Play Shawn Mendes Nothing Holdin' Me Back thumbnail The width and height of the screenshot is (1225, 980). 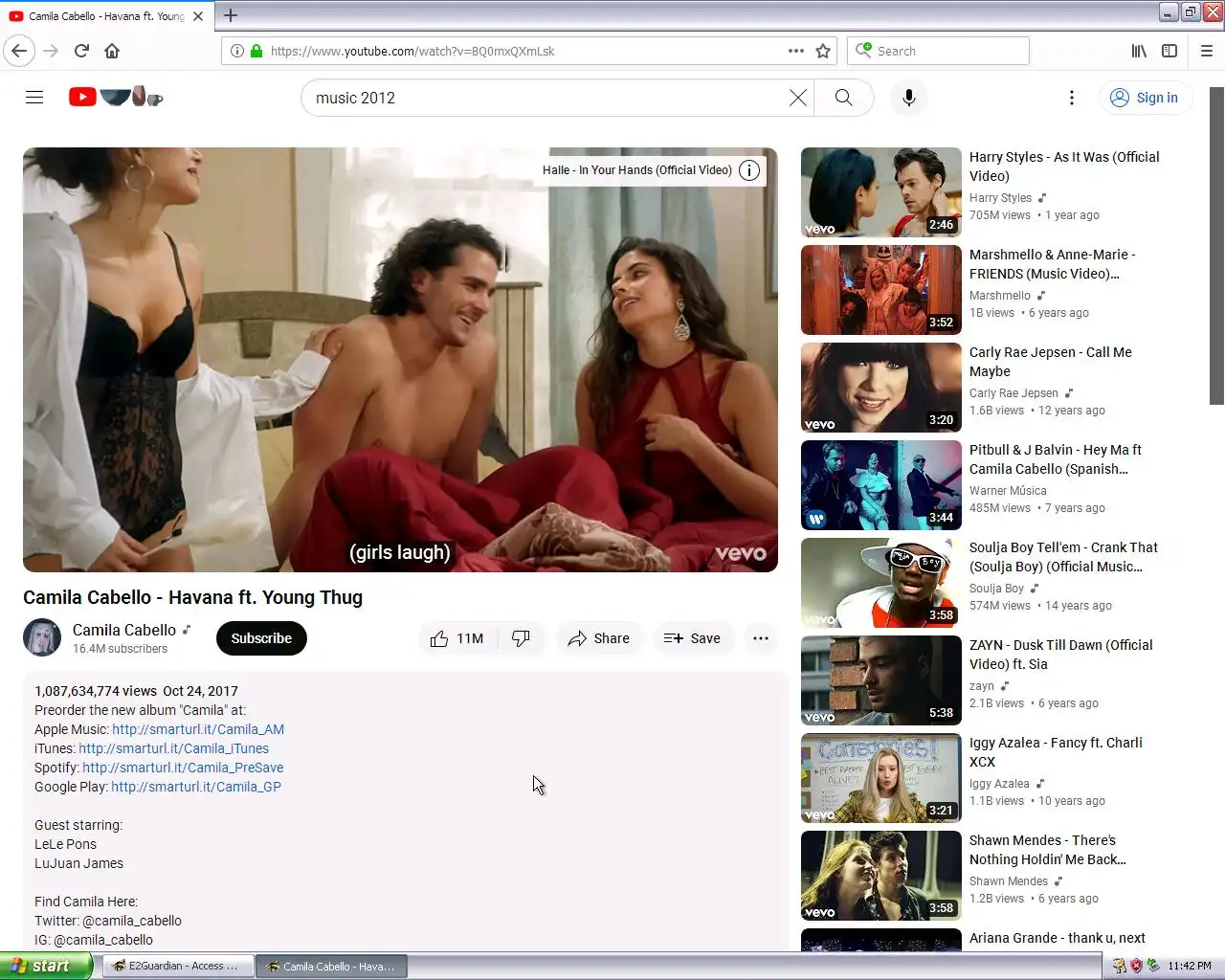pyautogui.click(x=881, y=876)
